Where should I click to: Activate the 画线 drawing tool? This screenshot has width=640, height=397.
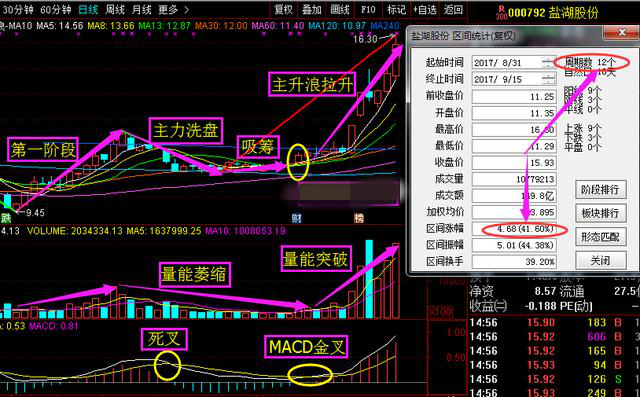click(x=340, y=9)
